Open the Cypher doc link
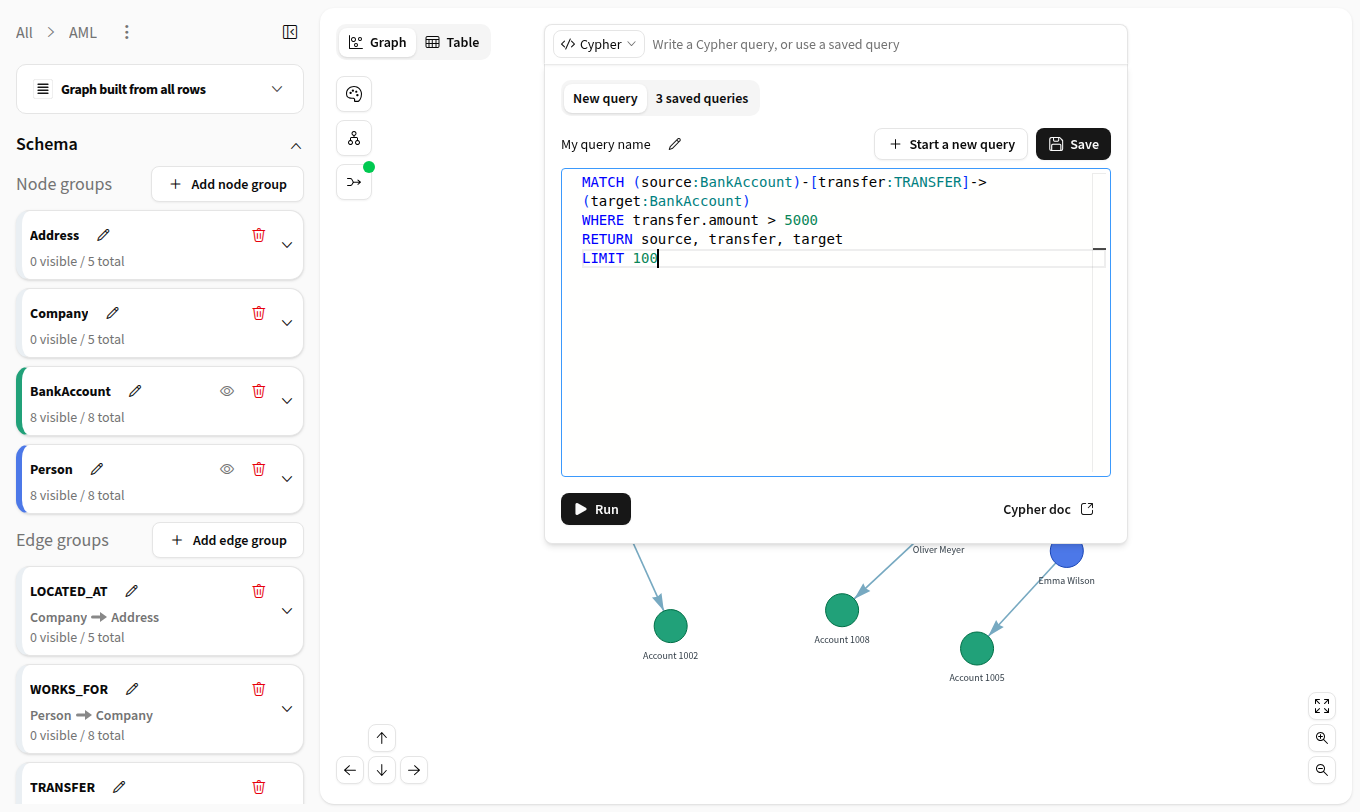The image size is (1360, 812). pos(1048,509)
